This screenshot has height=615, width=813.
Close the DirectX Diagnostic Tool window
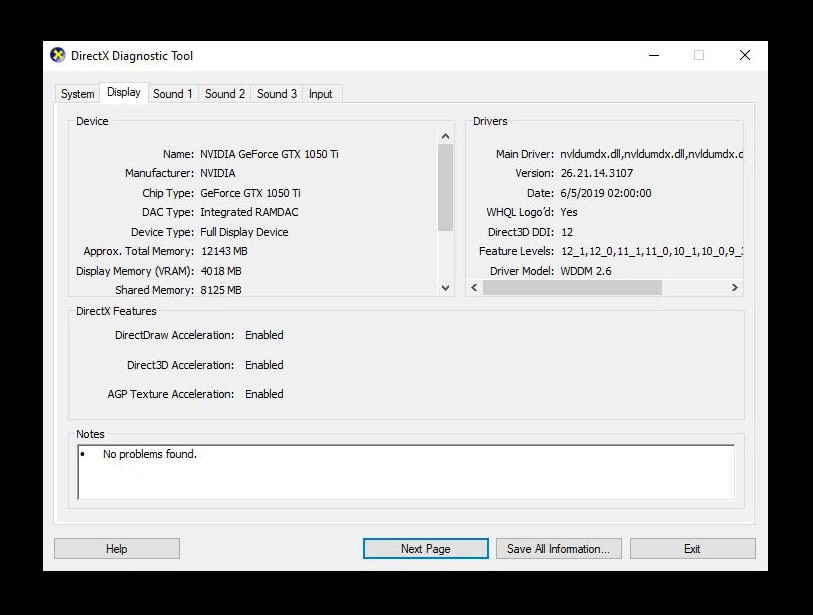745,55
